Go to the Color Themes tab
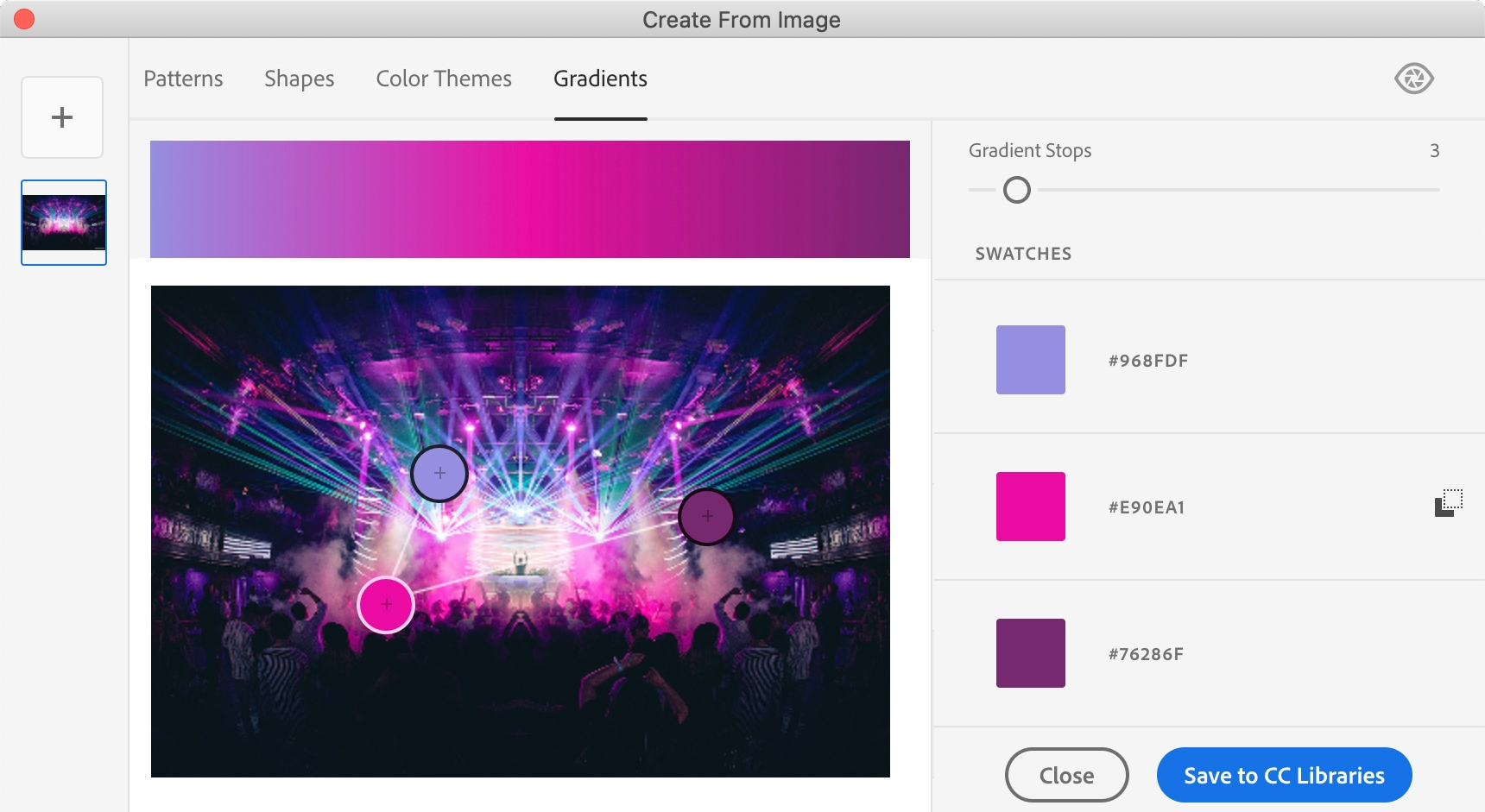 tap(444, 79)
